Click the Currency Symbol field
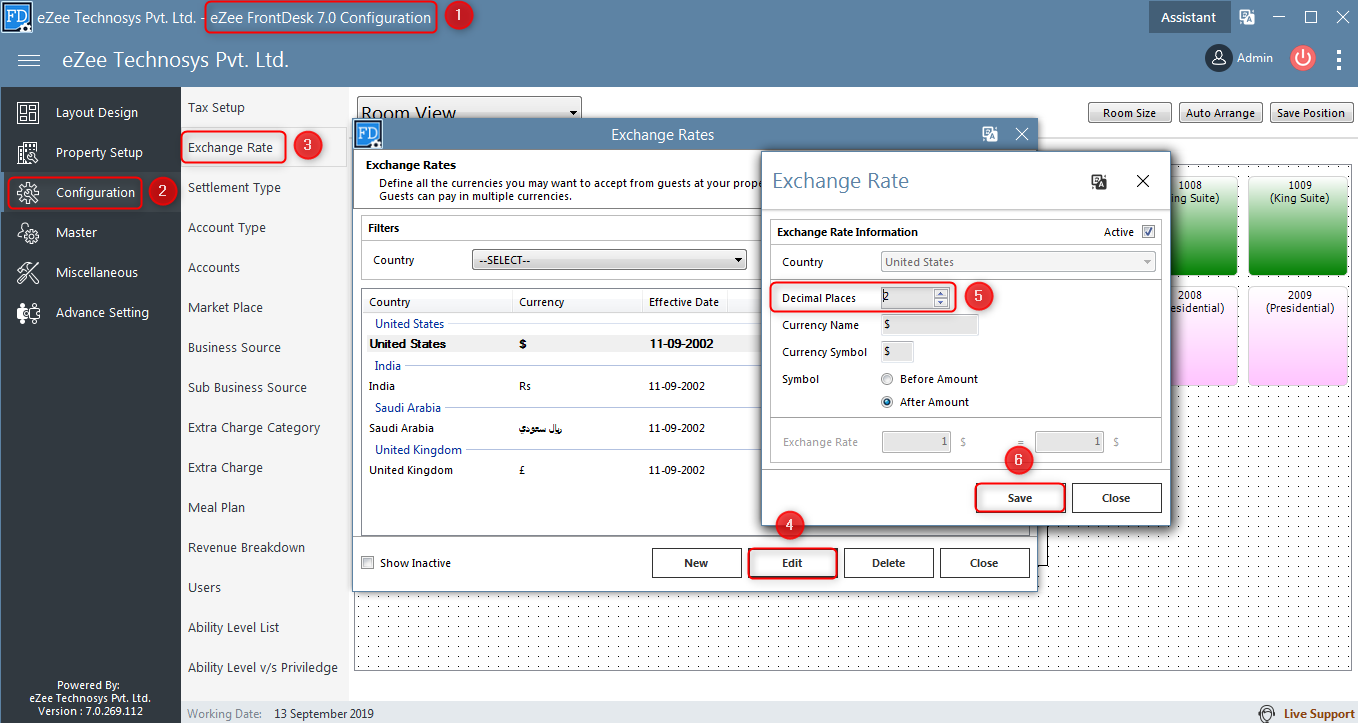Image resolution: width=1358 pixels, height=723 pixels. [897, 352]
